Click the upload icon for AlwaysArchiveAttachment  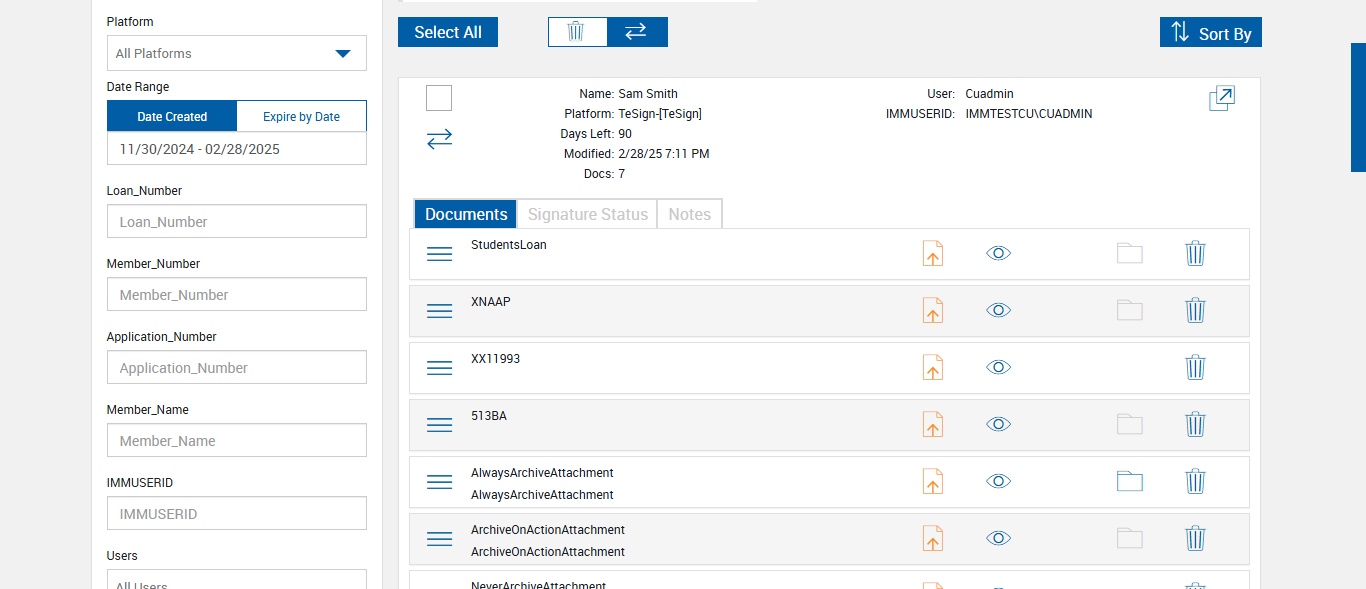click(932, 481)
